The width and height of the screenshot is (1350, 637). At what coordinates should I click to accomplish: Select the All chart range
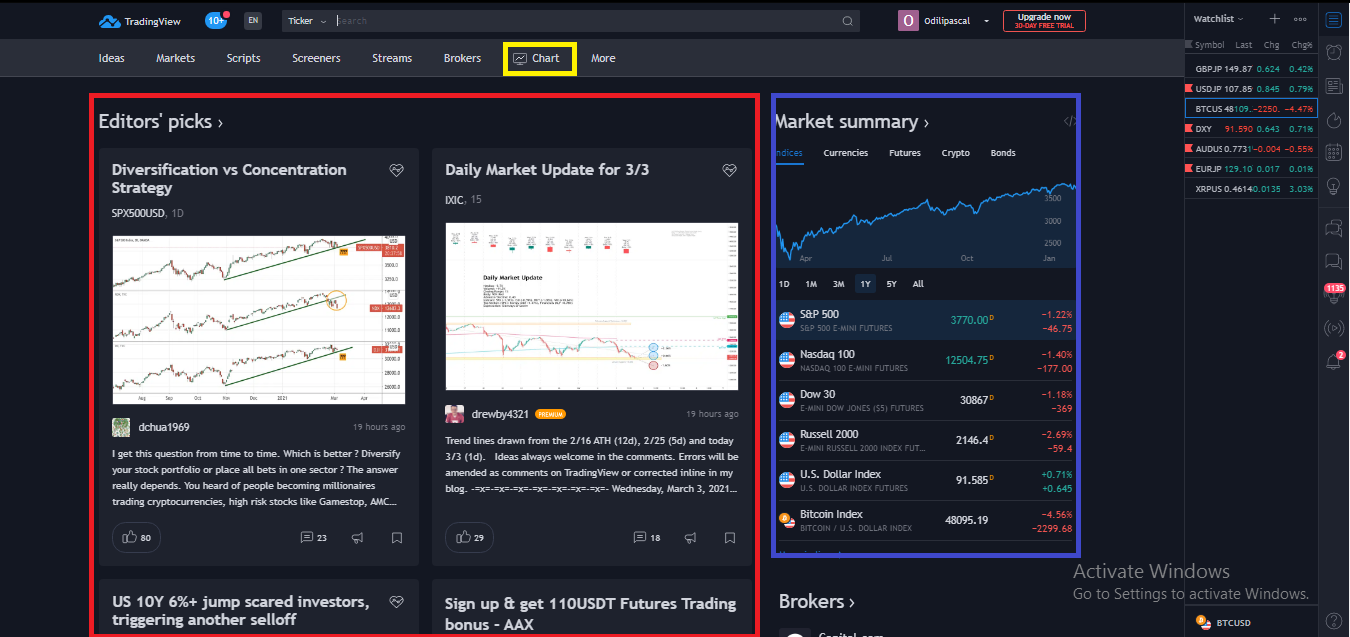tap(918, 284)
